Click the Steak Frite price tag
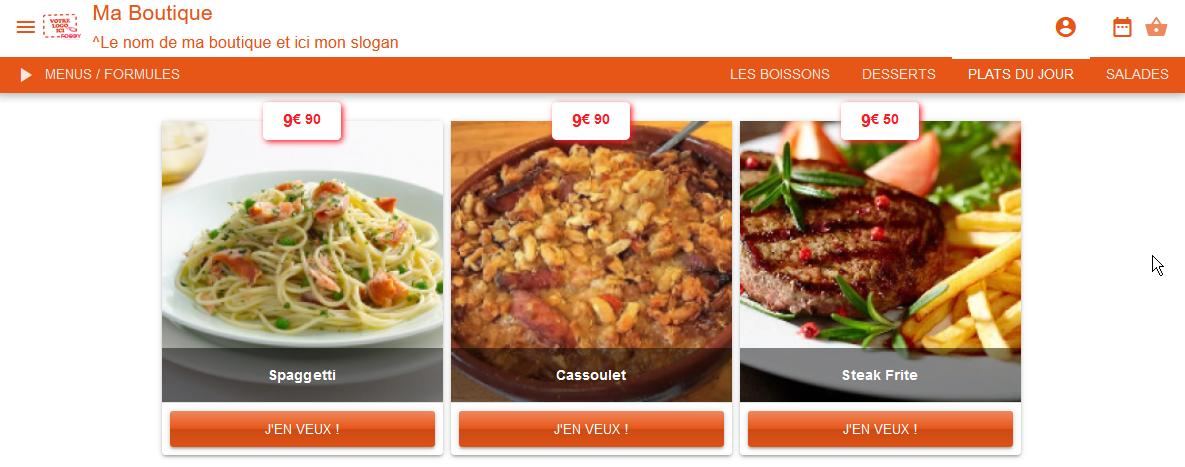The width and height of the screenshot is (1185, 467). coord(880,120)
